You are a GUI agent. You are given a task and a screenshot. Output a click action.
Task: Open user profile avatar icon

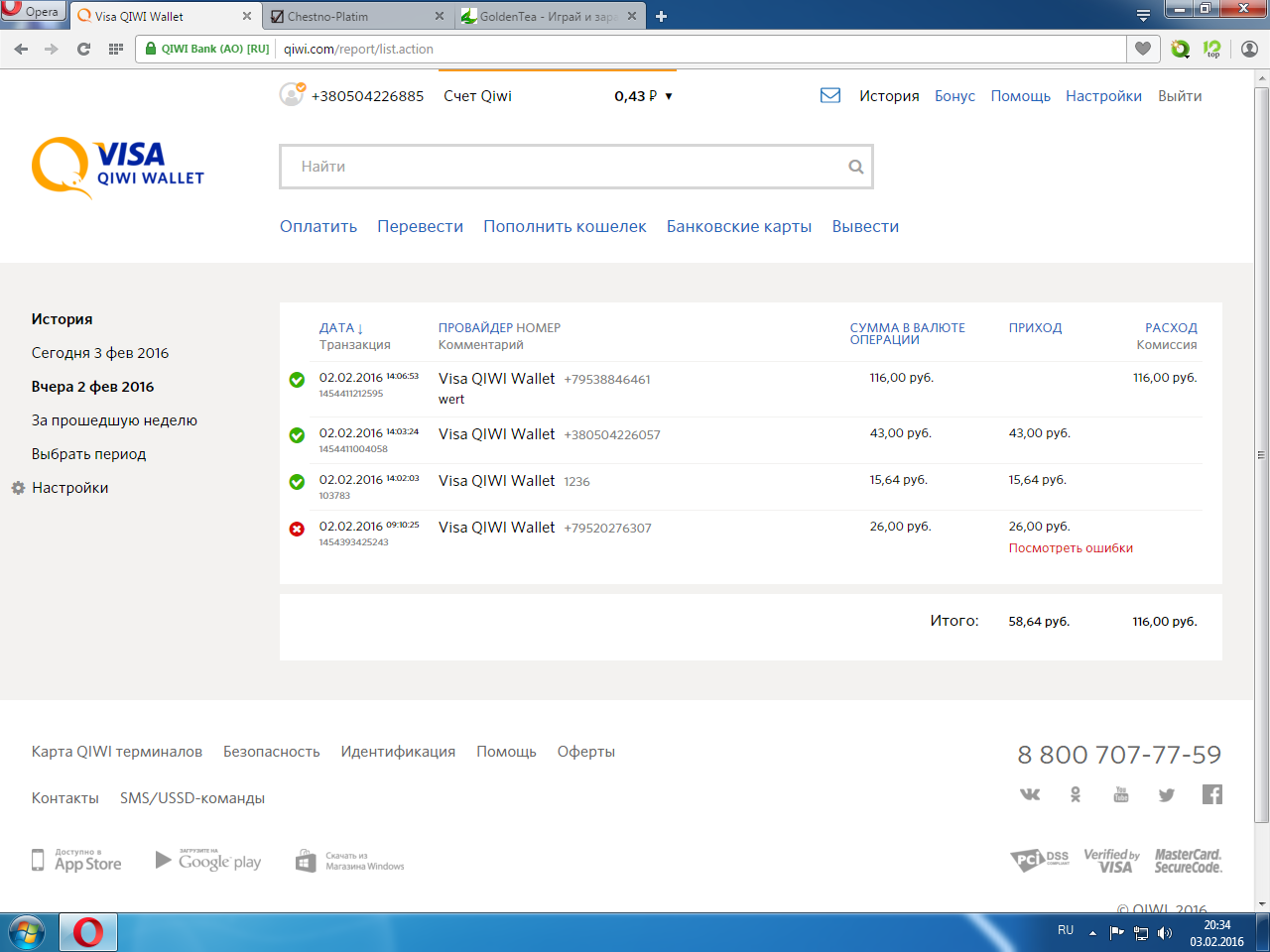(x=292, y=94)
